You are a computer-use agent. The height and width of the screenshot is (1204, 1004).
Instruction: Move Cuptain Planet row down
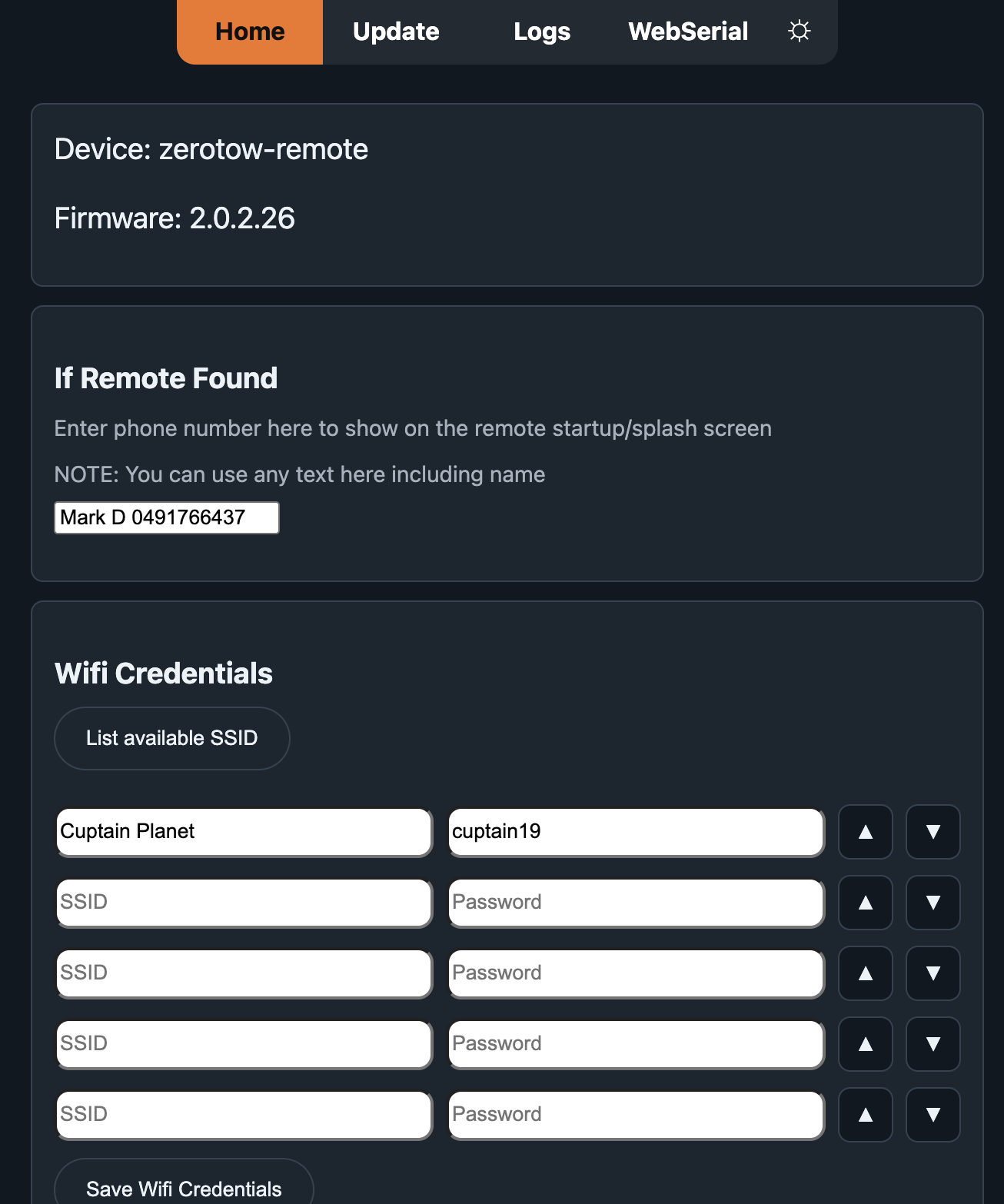coord(933,832)
